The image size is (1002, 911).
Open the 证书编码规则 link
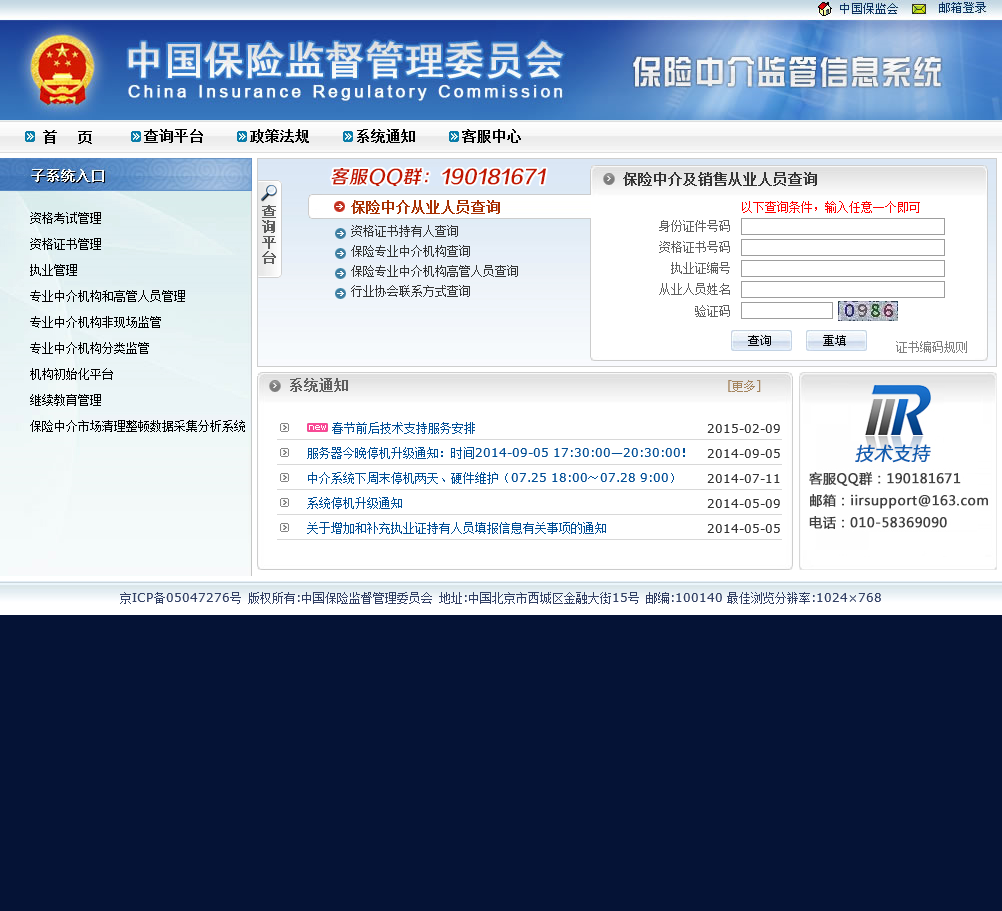[x=931, y=347]
